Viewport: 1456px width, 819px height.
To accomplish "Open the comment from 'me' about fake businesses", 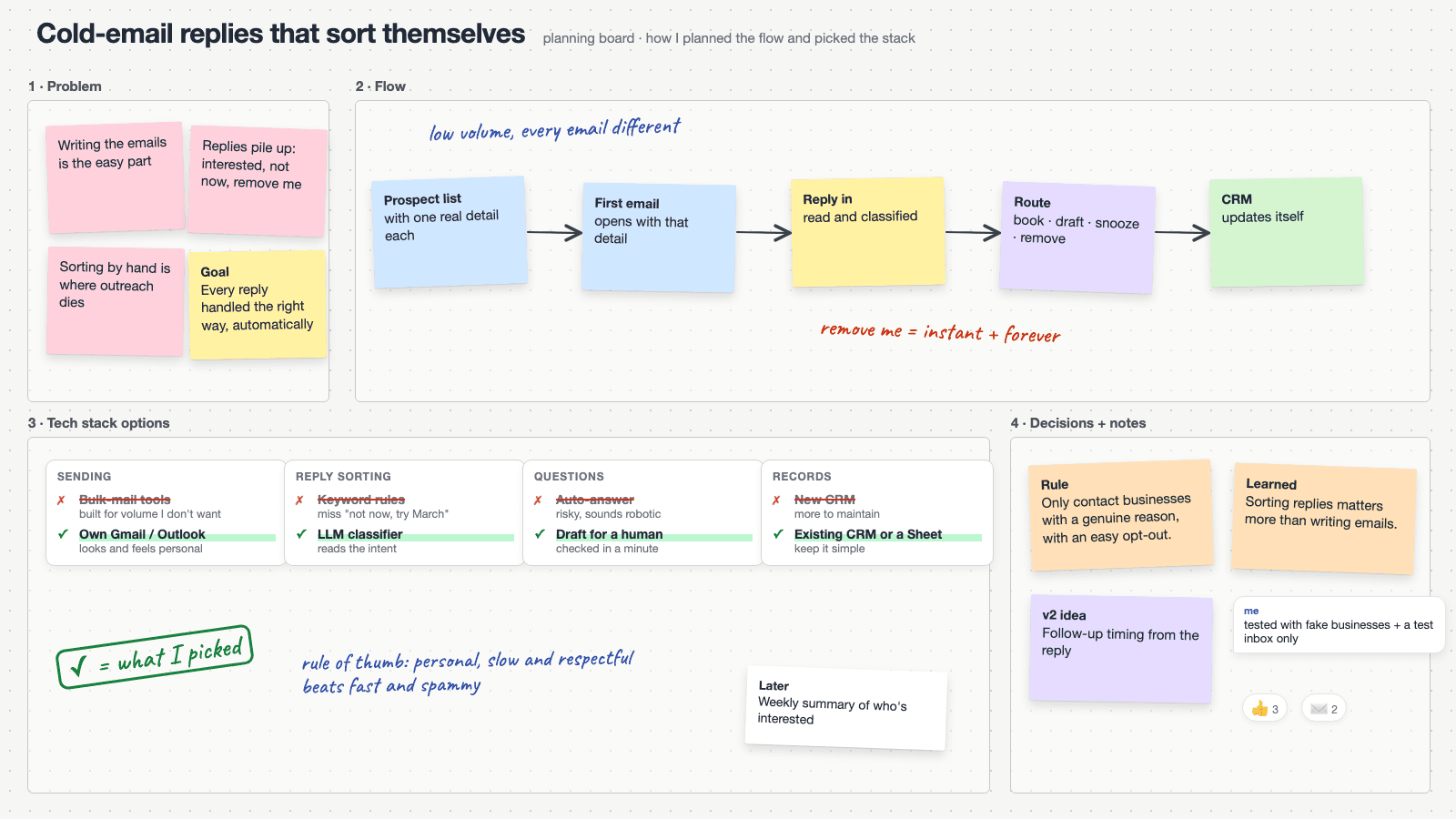I will (x=1339, y=624).
